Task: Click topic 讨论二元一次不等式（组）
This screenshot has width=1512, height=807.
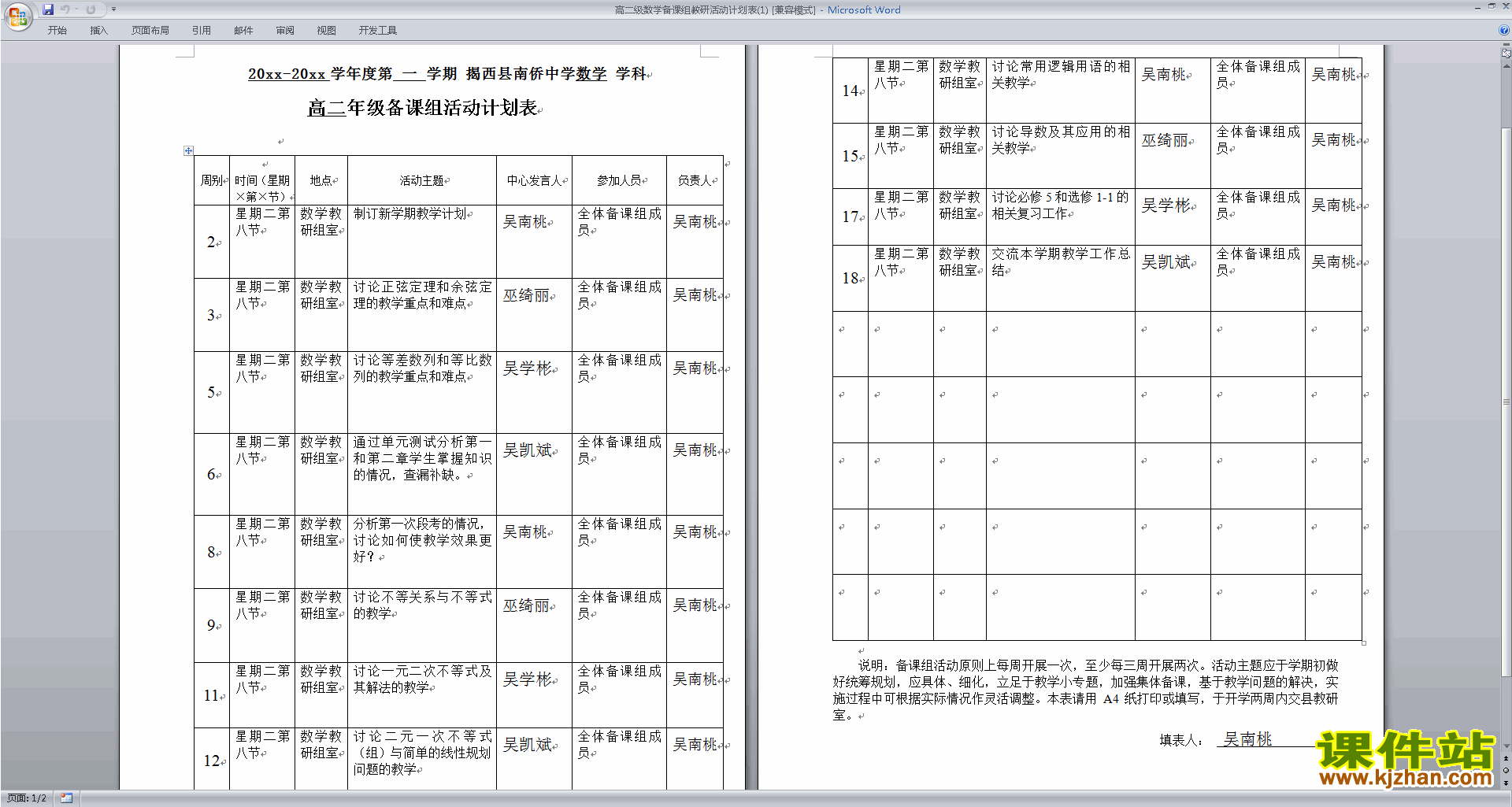Action: pyautogui.click(x=422, y=753)
